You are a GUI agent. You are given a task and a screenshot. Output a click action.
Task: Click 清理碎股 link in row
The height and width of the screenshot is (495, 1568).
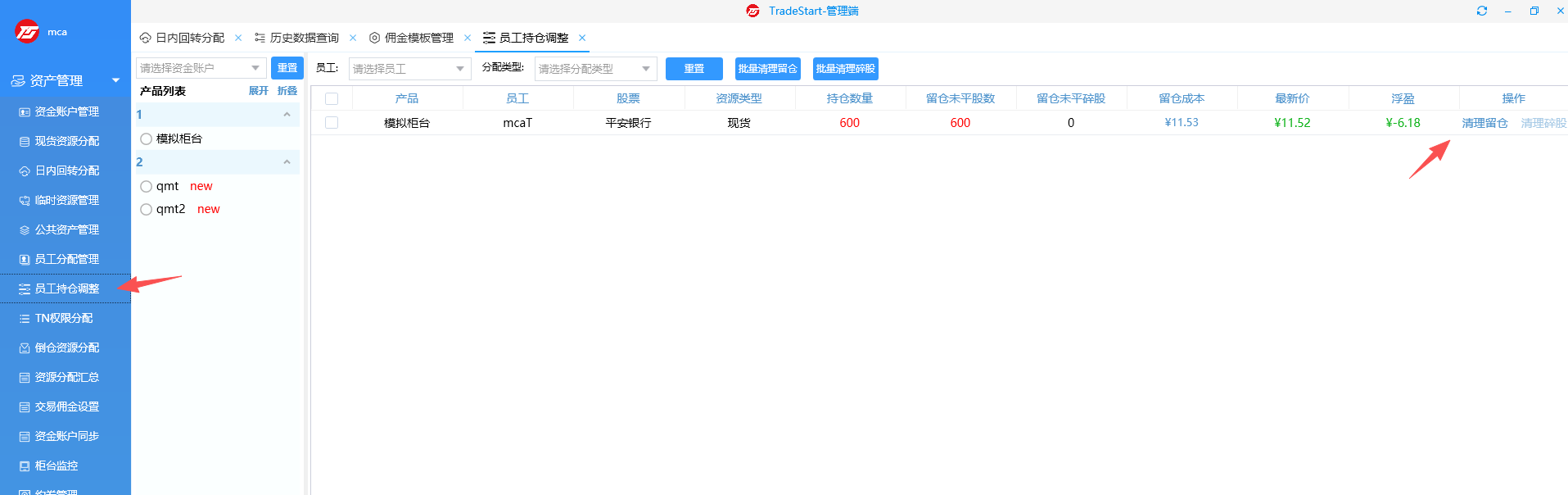coord(1543,123)
